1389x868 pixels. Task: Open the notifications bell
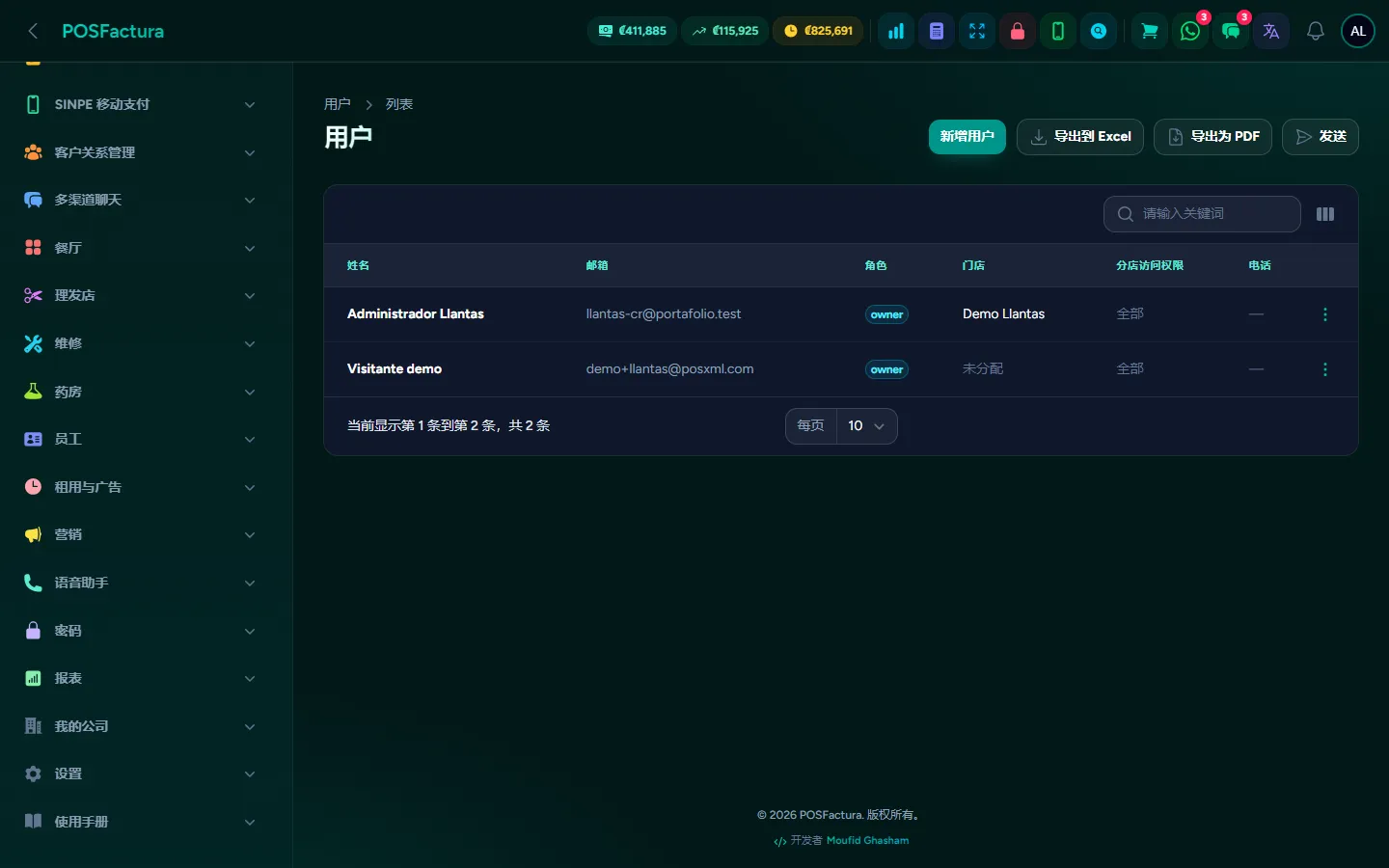coord(1316,31)
